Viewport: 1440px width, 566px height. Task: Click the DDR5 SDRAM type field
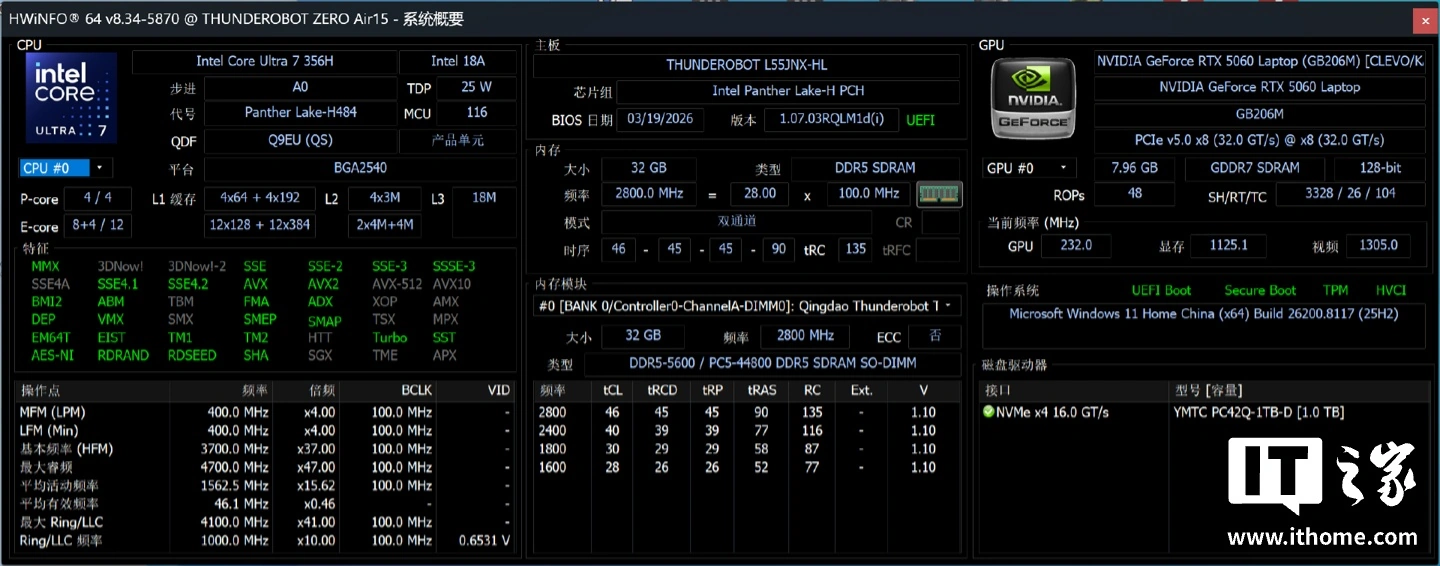(x=875, y=168)
